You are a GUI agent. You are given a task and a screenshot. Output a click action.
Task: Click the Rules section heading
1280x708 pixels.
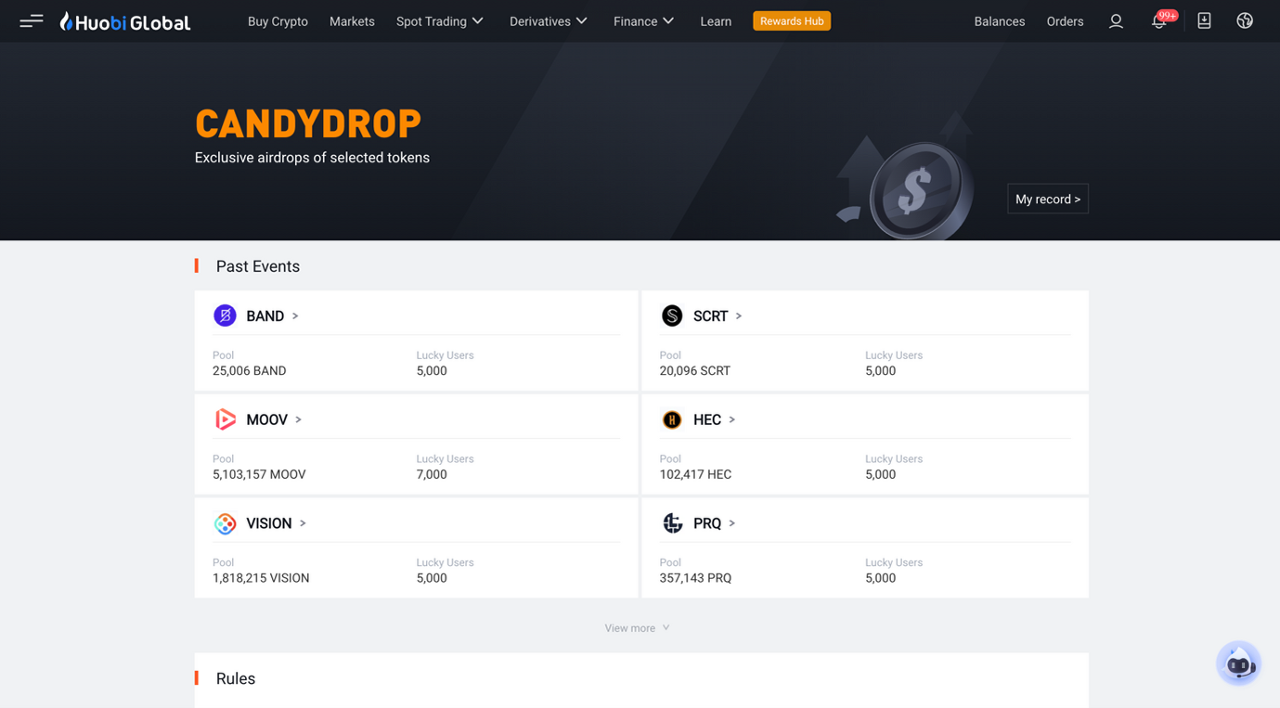click(x=236, y=678)
